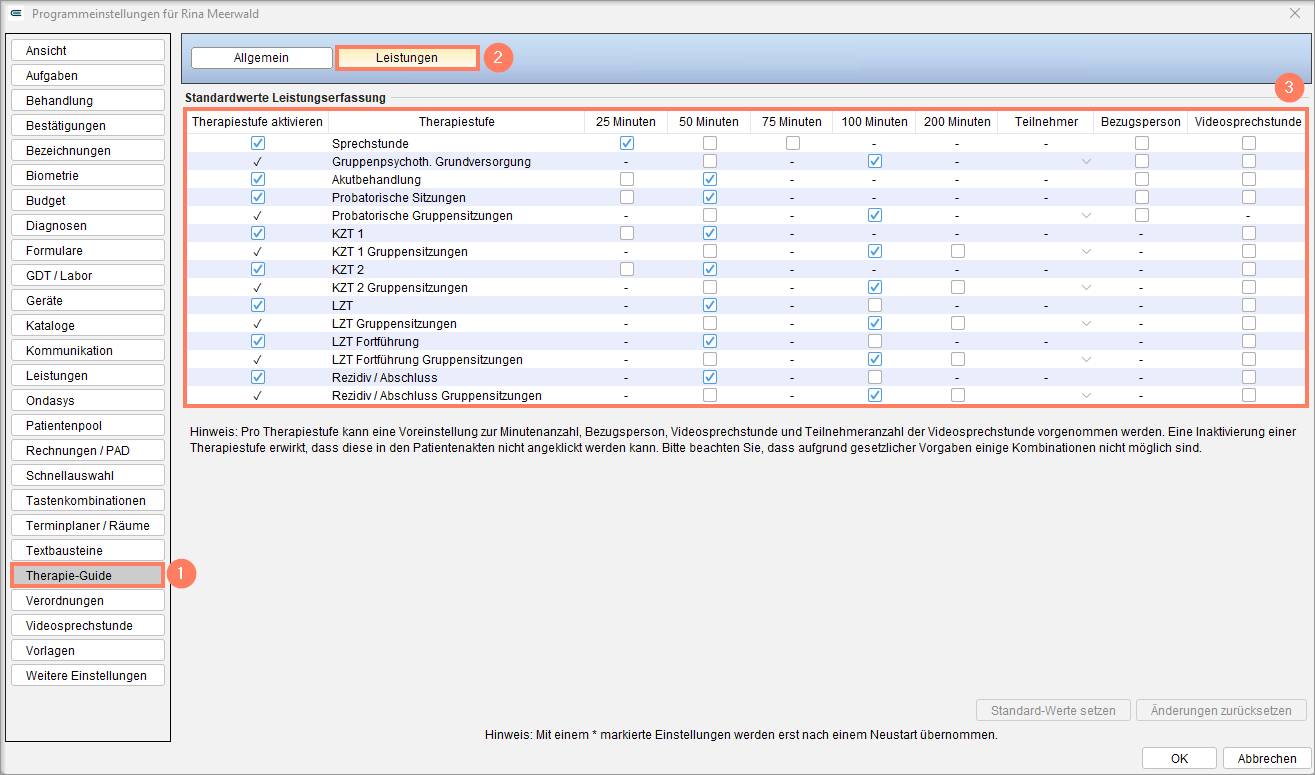Screen dimensions: 1315x775
Task: Toggle the Sprechstunde activation checkbox
Action: click(258, 143)
